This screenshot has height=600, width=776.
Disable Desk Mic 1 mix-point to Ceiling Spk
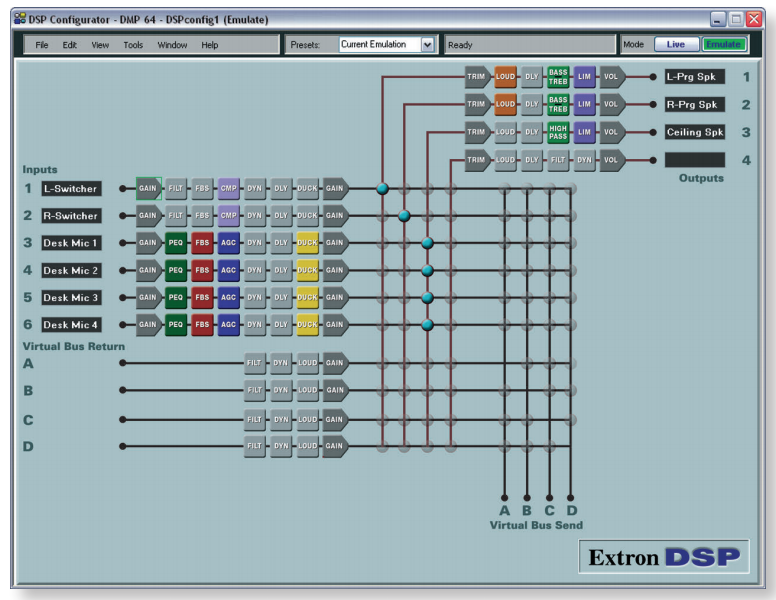tap(427, 243)
